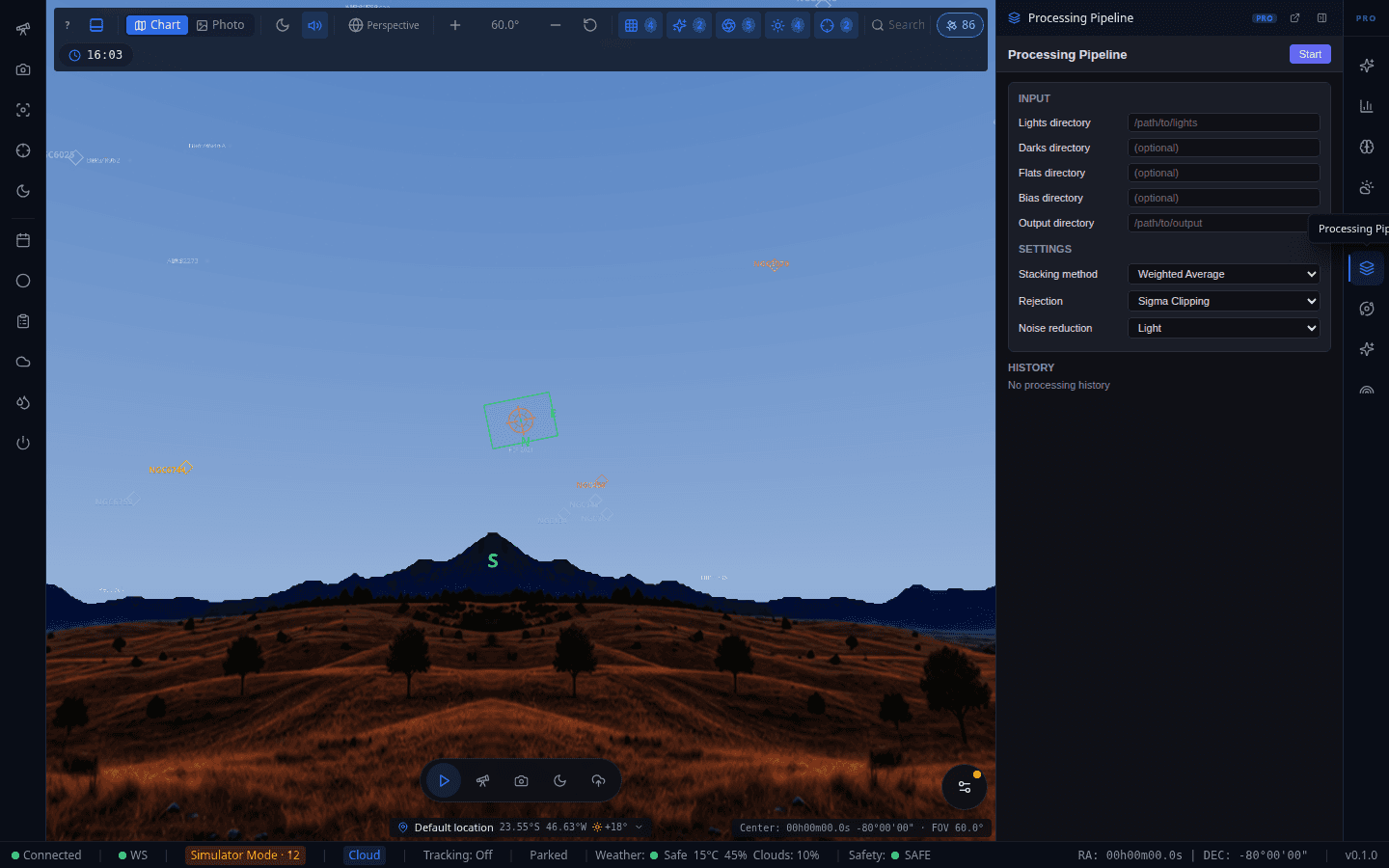Open the round display settings sliders button
The height and width of the screenshot is (868, 1389).
point(964,787)
